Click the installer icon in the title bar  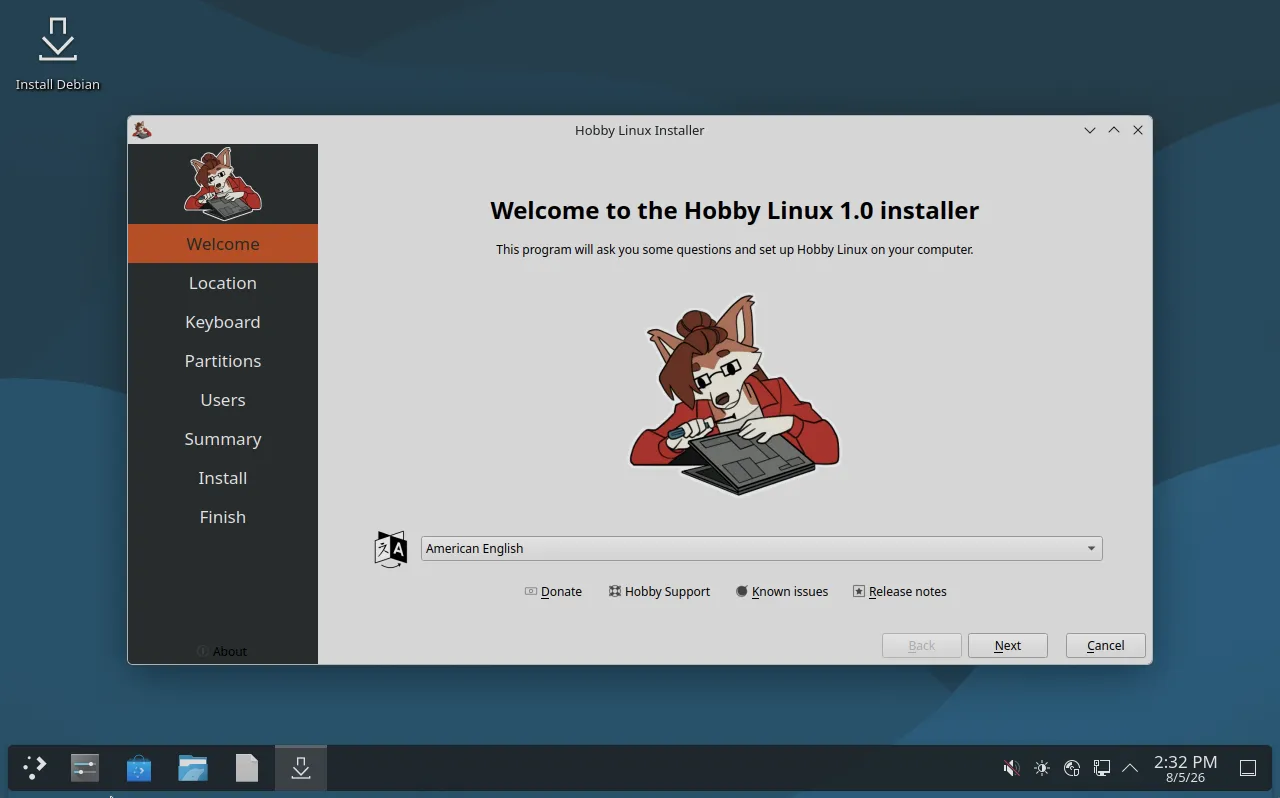click(x=142, y=130)
